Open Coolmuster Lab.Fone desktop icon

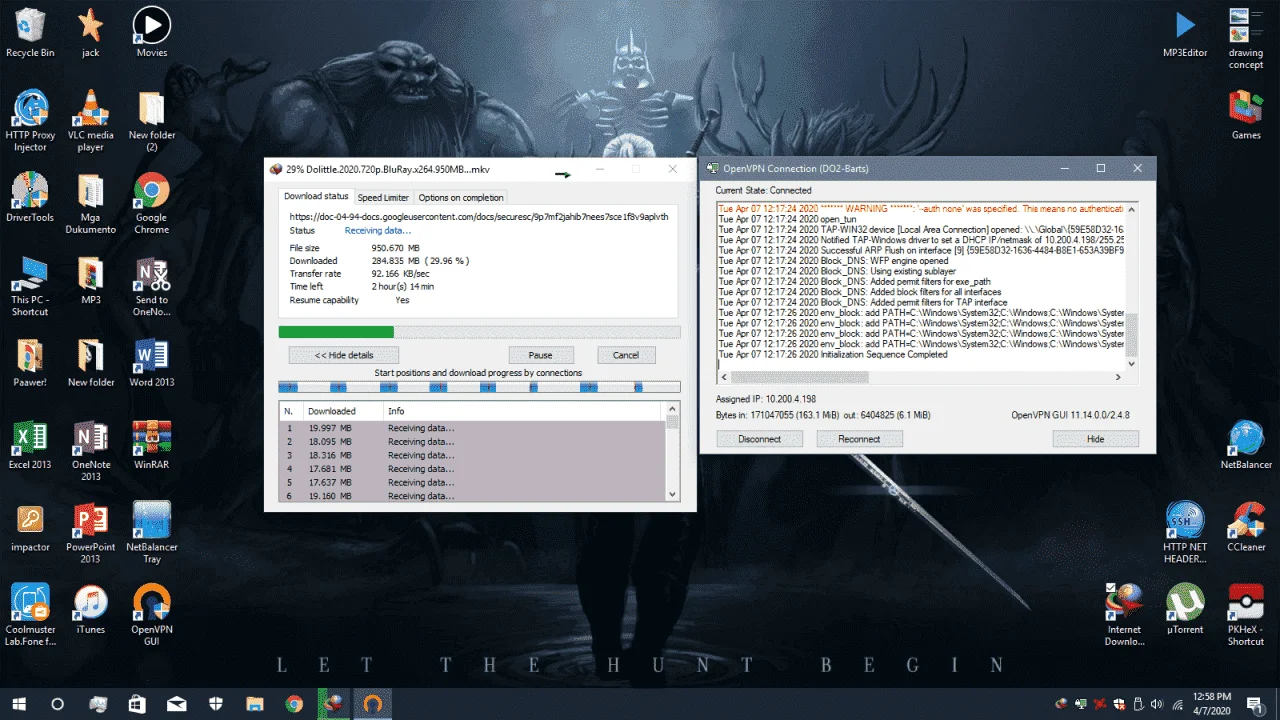coord(30,615)
